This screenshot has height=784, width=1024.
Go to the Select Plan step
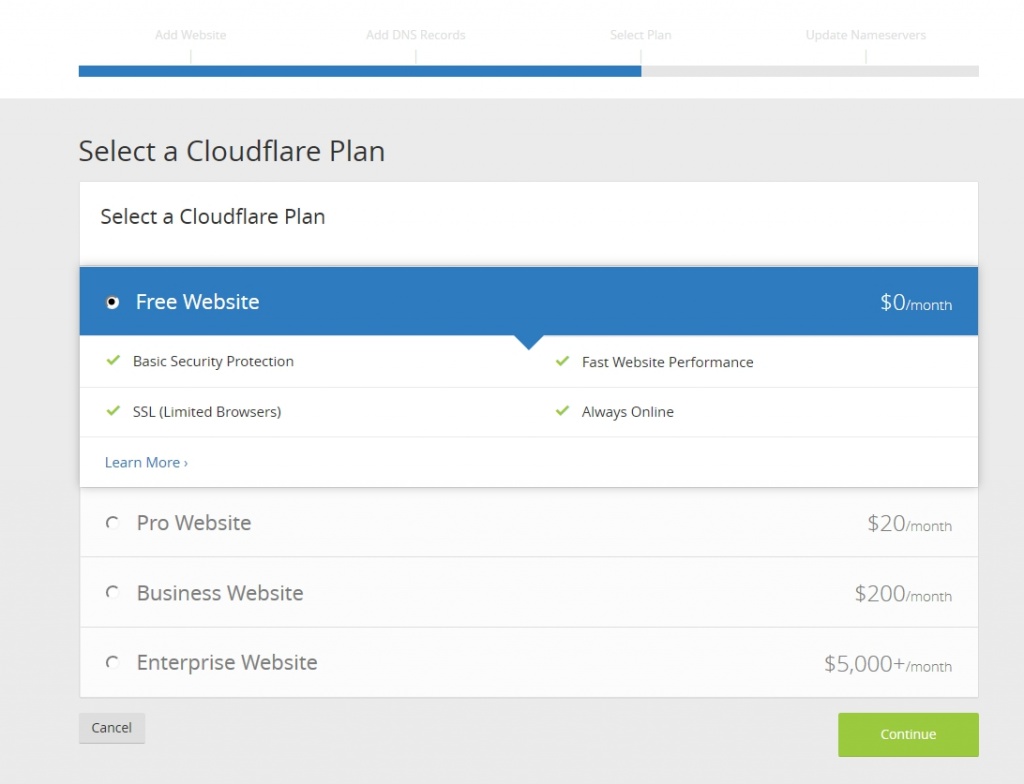641,35
